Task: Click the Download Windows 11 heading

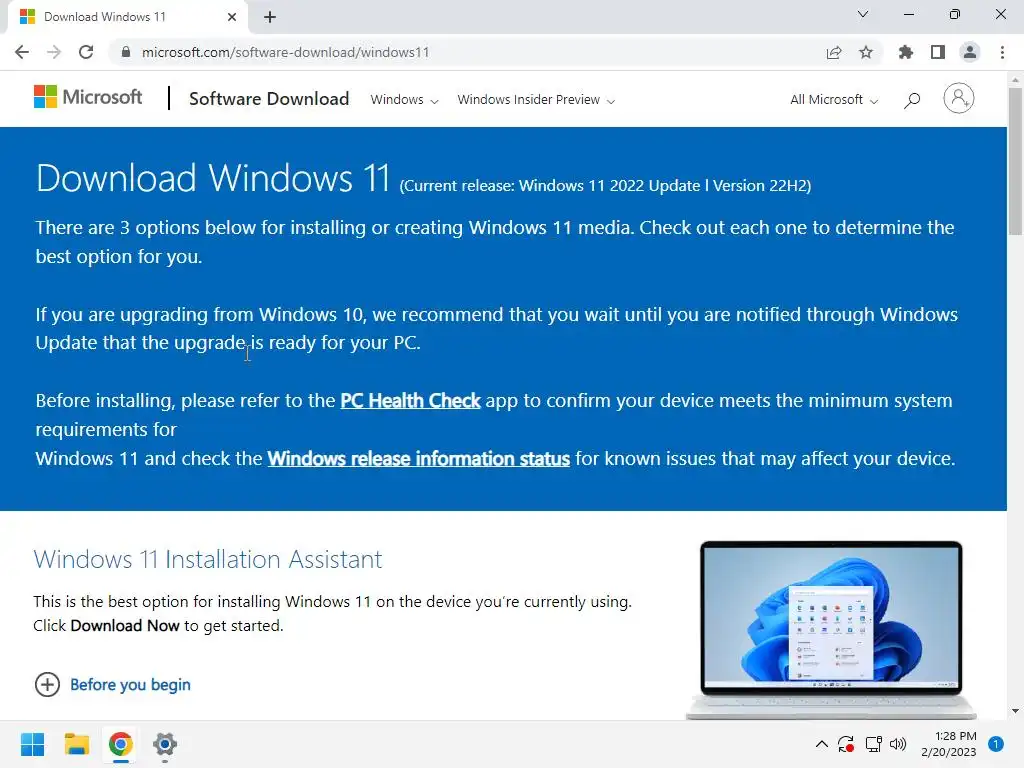Action: coord(213,178)
